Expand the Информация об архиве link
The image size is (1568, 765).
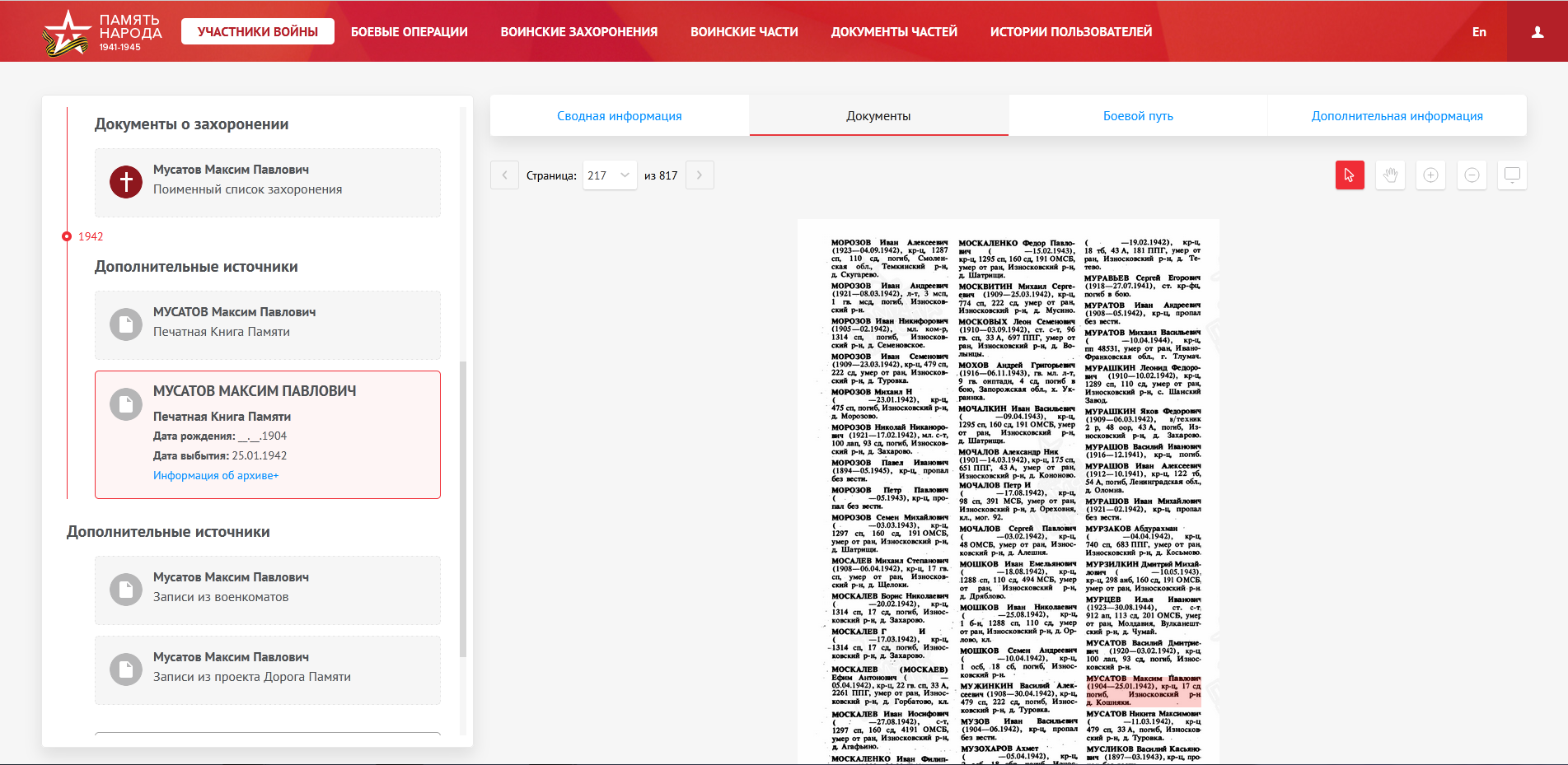pyautogui.click(x=216, y=475)
